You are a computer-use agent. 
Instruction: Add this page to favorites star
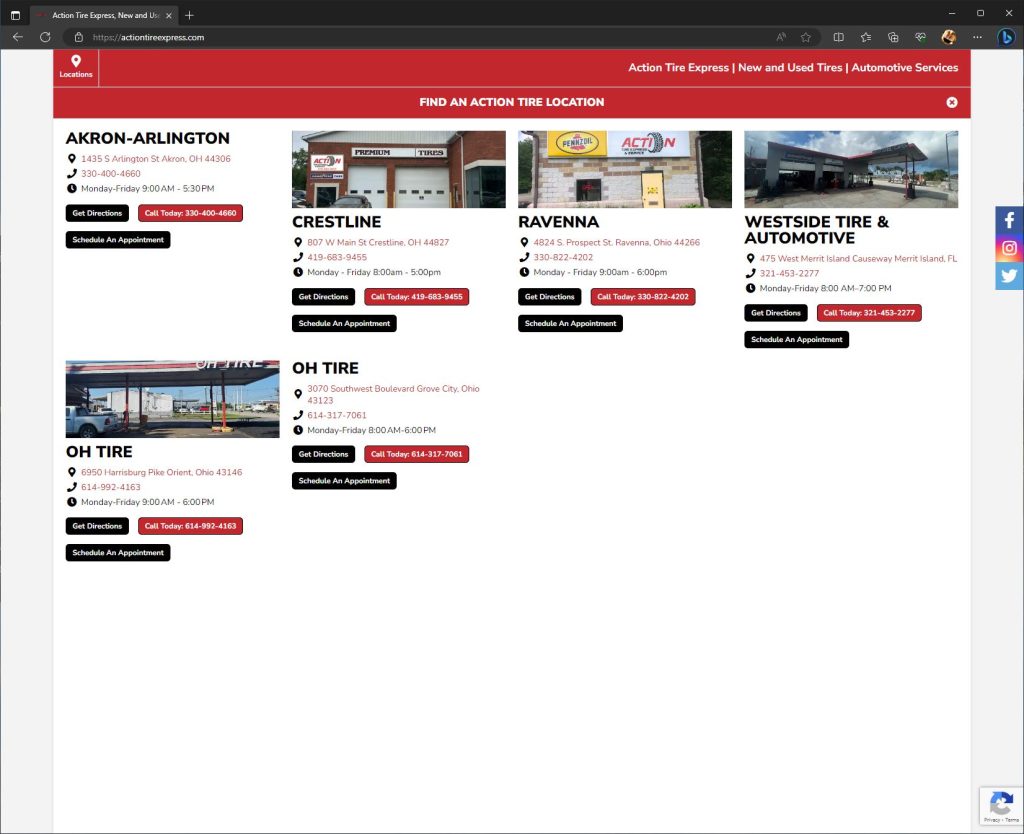click(x=805, y=37)
